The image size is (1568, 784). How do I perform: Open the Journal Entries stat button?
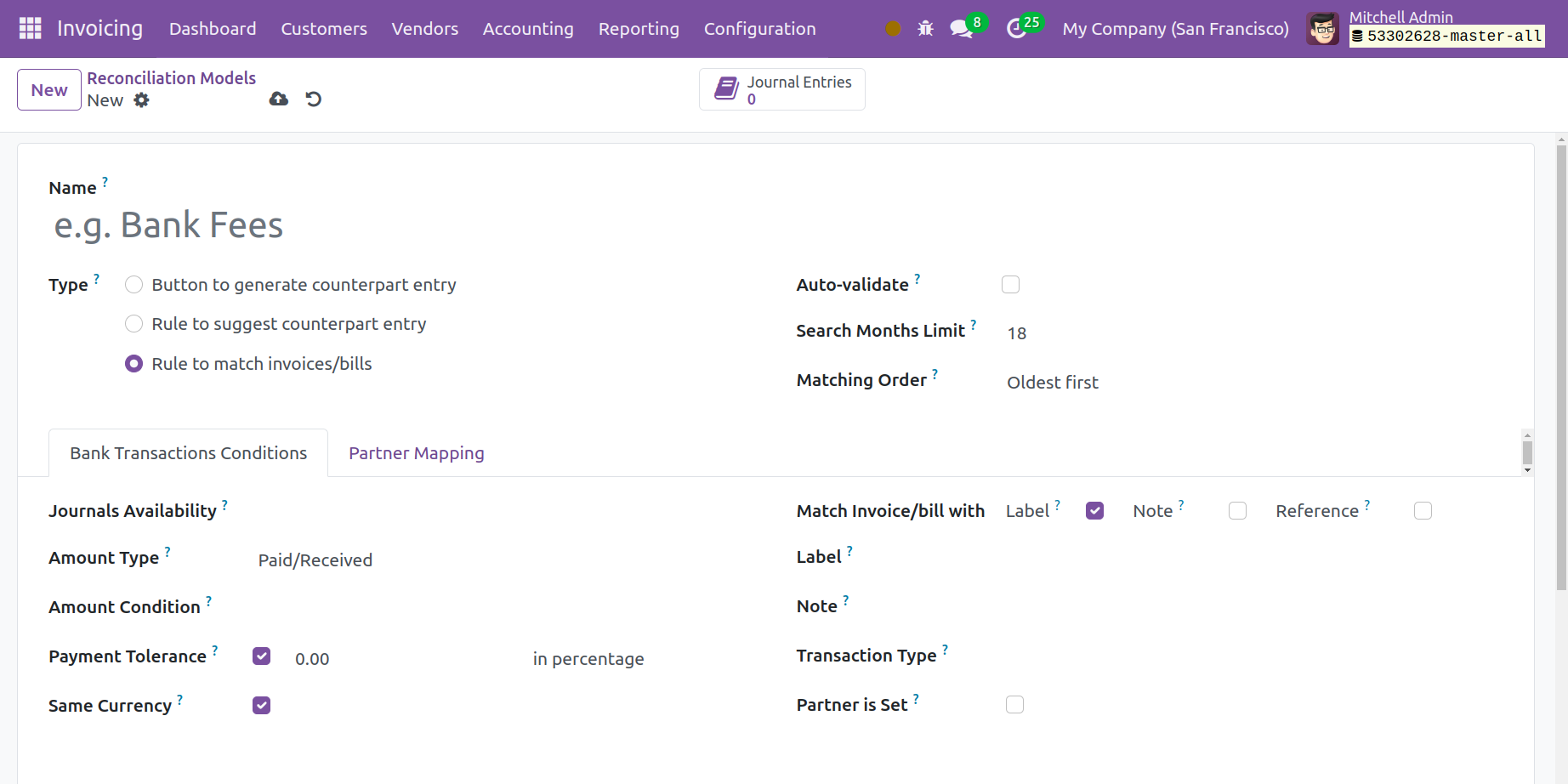782,89
